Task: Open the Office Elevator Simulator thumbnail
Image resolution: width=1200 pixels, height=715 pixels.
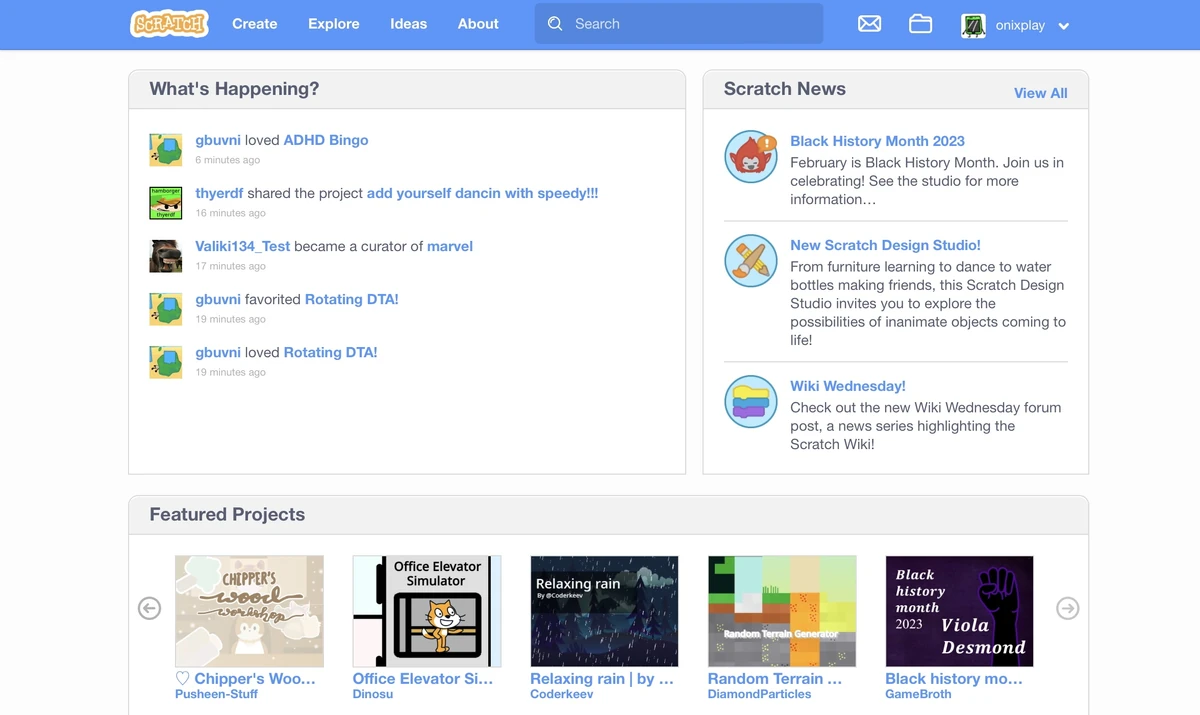Action: click(427, 611)
